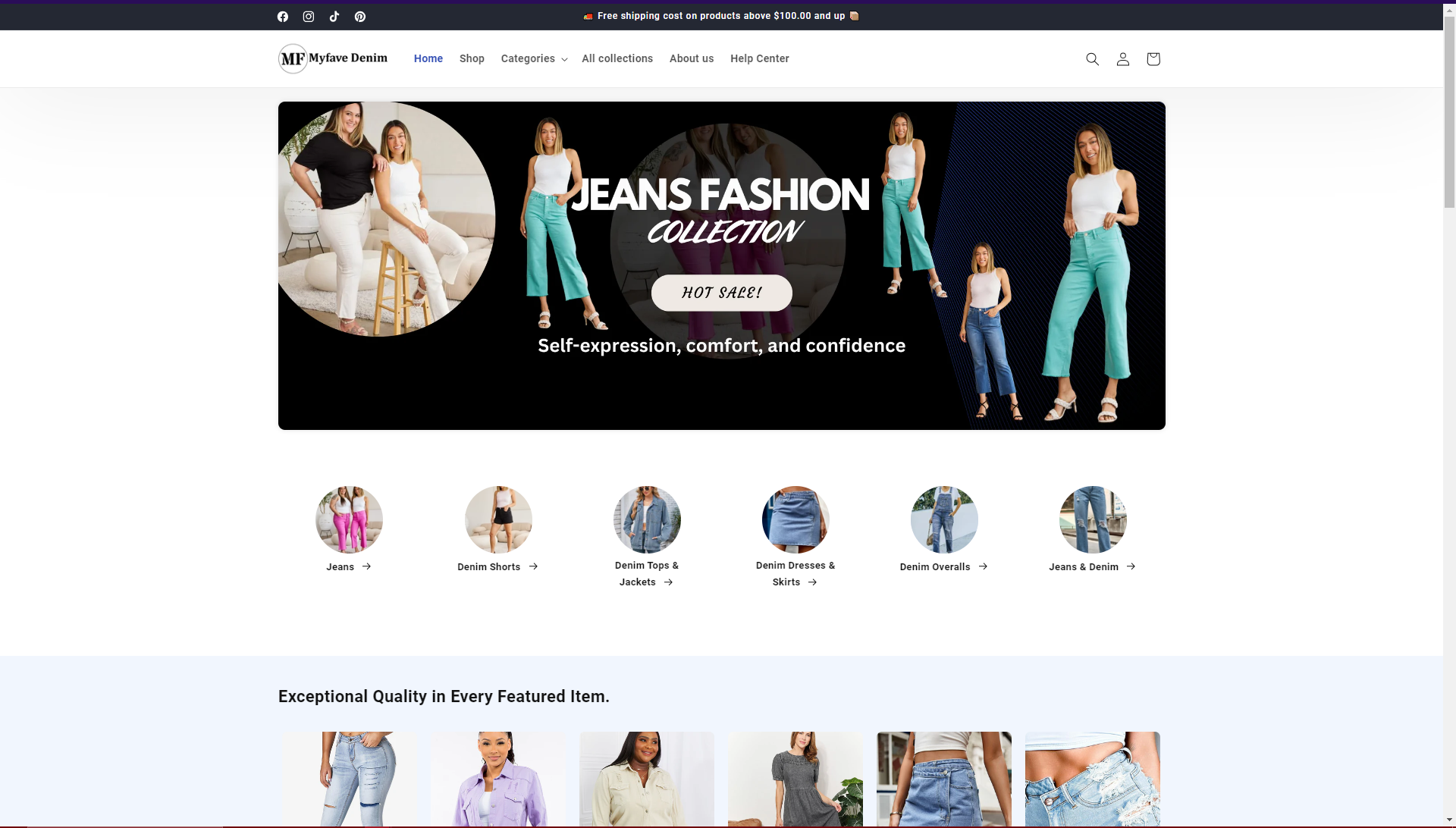Open the account login icon

click(1122, 59)
